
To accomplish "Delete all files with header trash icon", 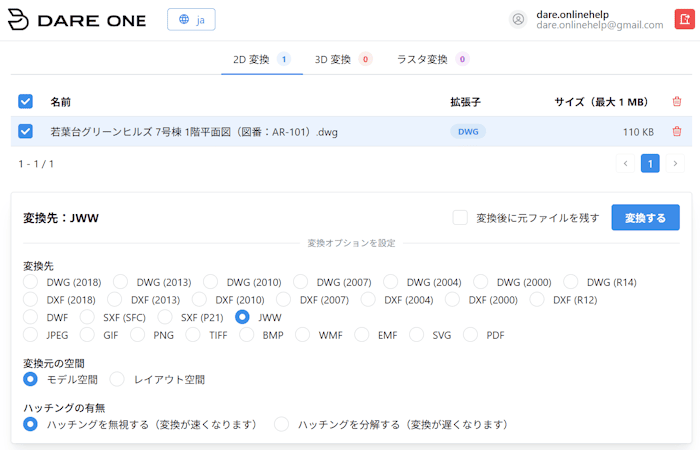I will click(676, 102).
